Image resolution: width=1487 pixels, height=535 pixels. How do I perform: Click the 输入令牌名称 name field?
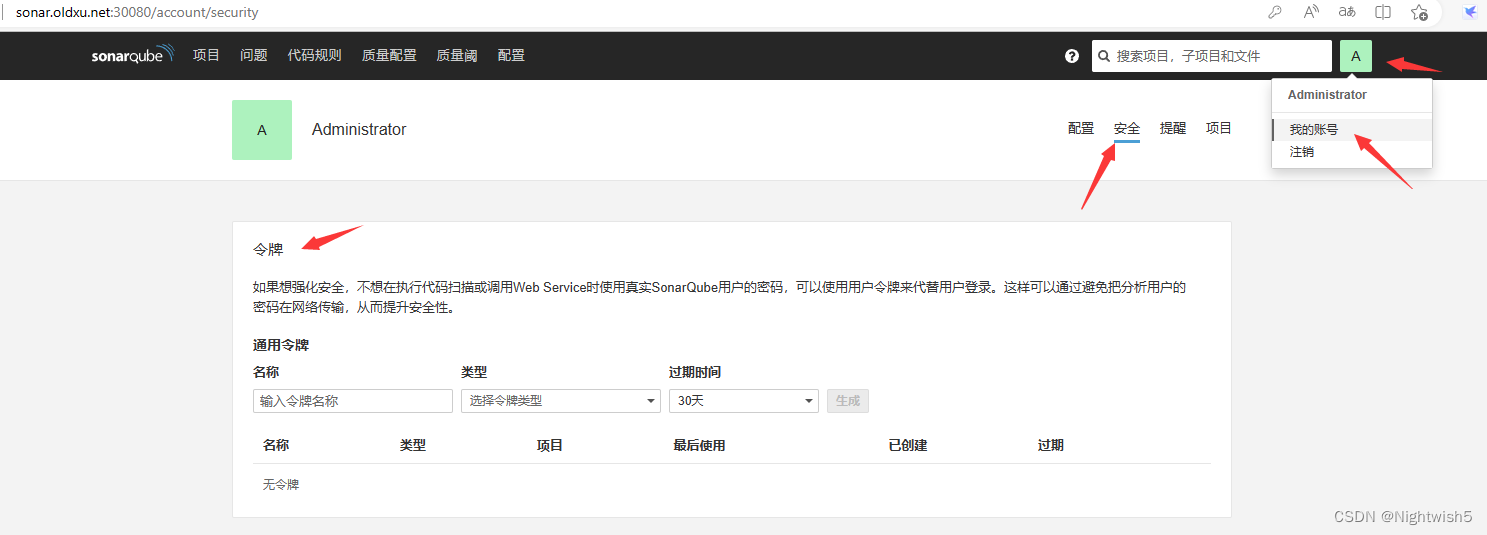353,401
